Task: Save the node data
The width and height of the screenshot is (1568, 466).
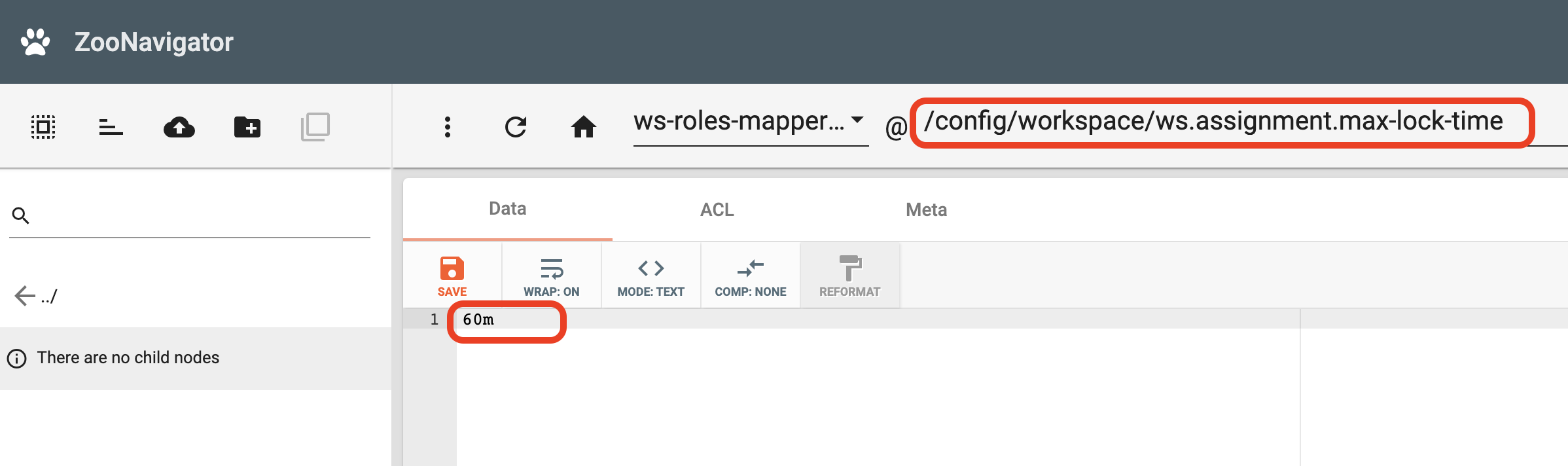Action: 452,276
